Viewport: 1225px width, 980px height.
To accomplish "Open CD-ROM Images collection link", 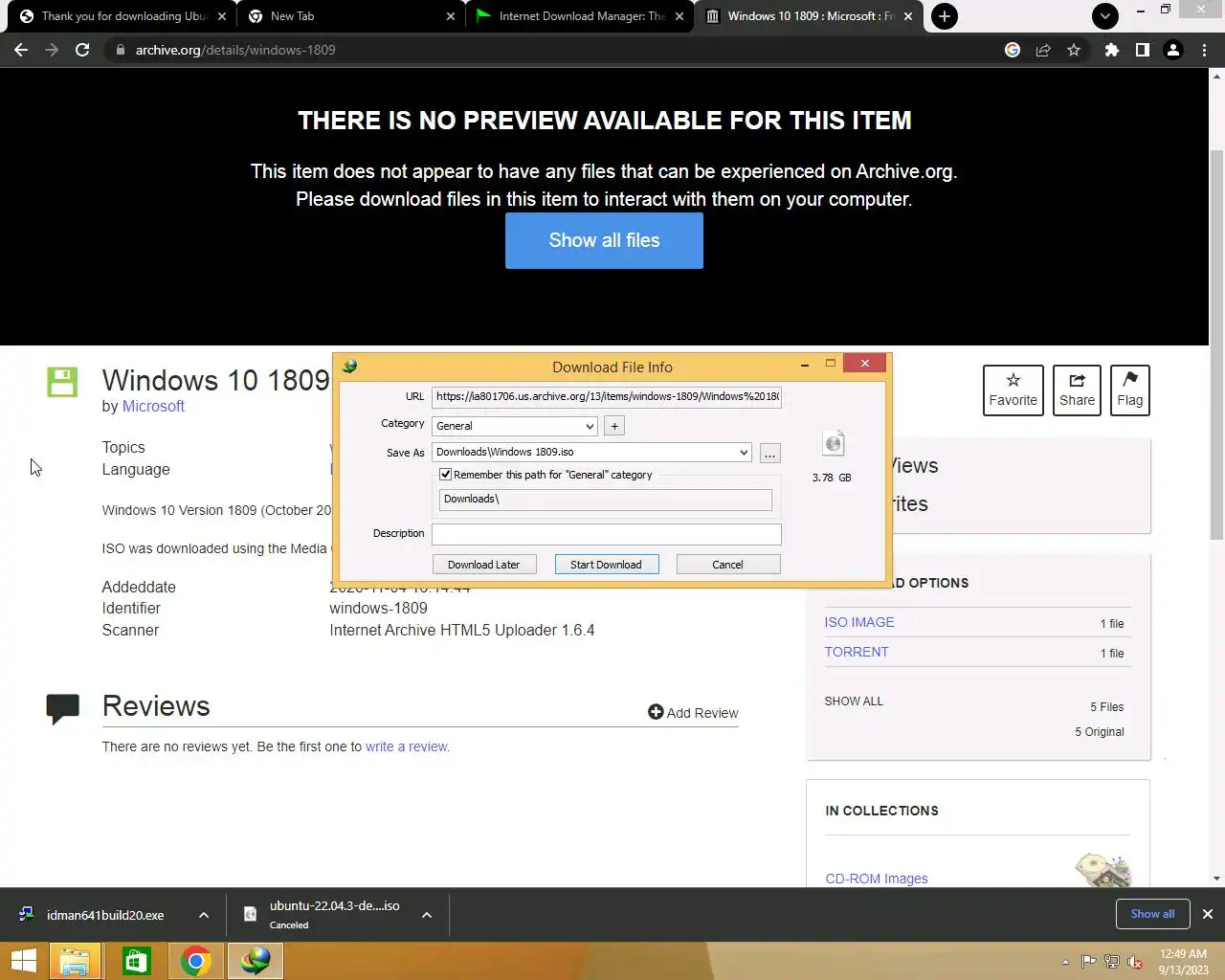I will (877, 879).
